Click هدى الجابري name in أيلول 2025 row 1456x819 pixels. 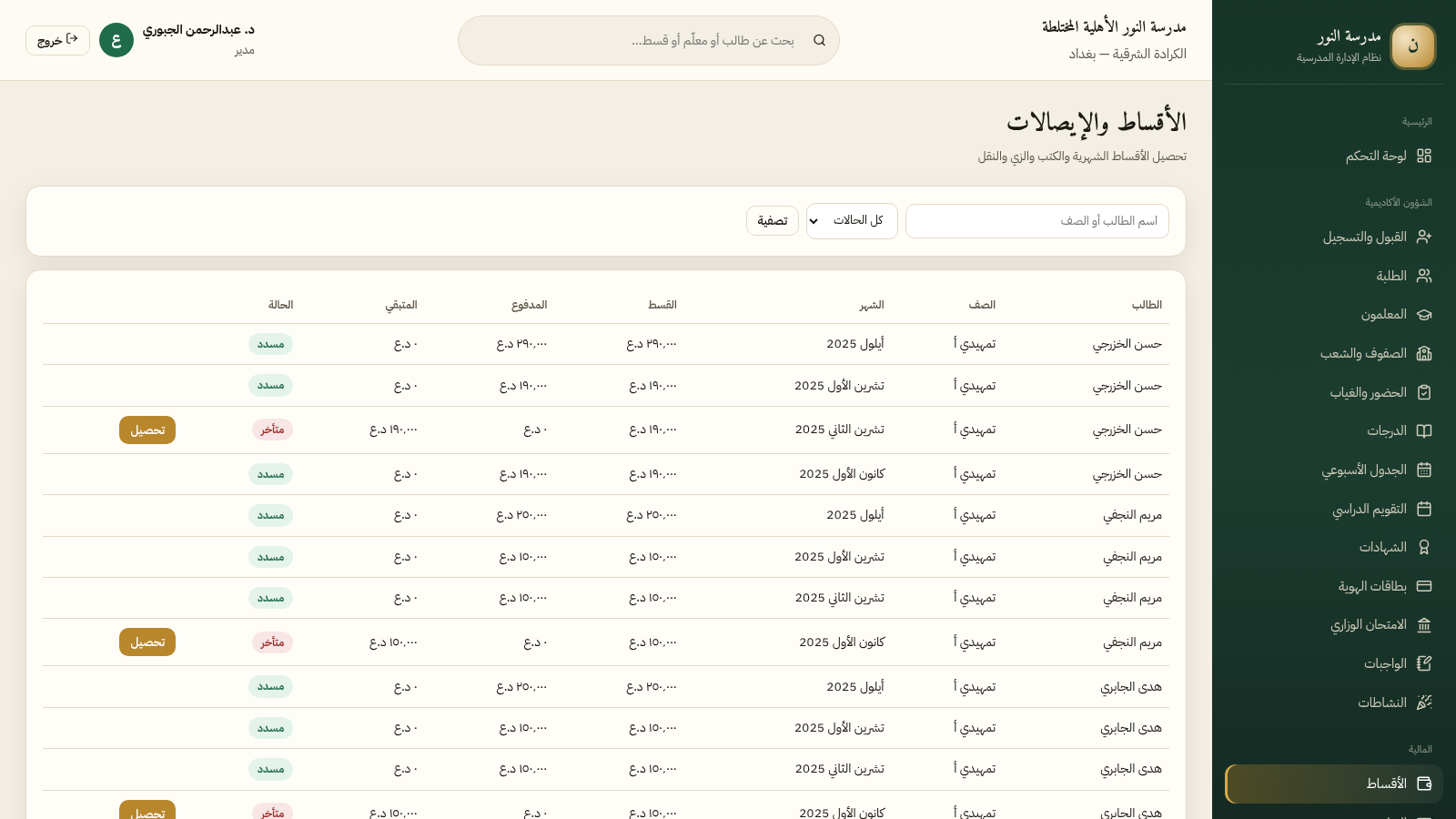click(1131, 687)
